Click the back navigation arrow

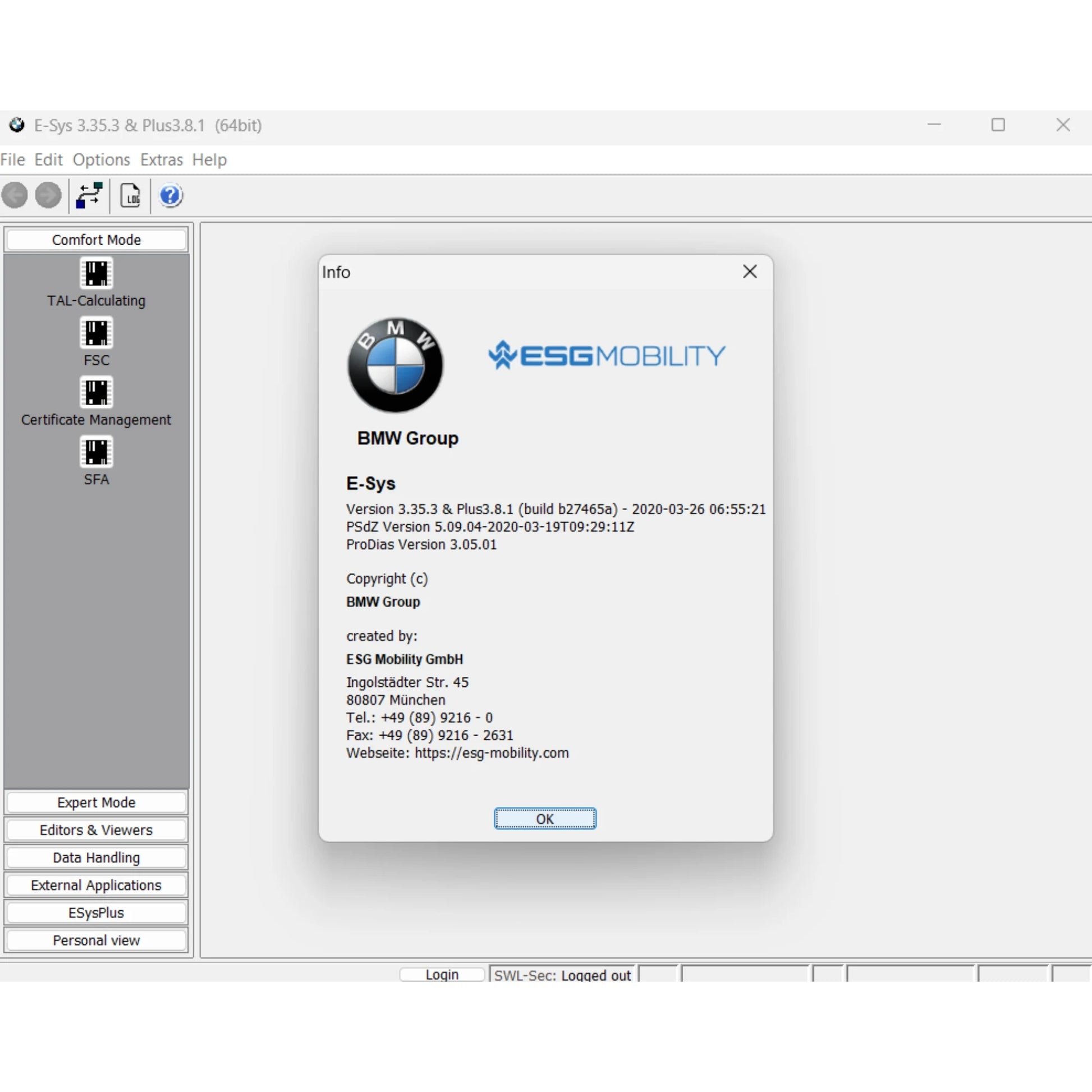pyautogui.click(x=15, y=196)
